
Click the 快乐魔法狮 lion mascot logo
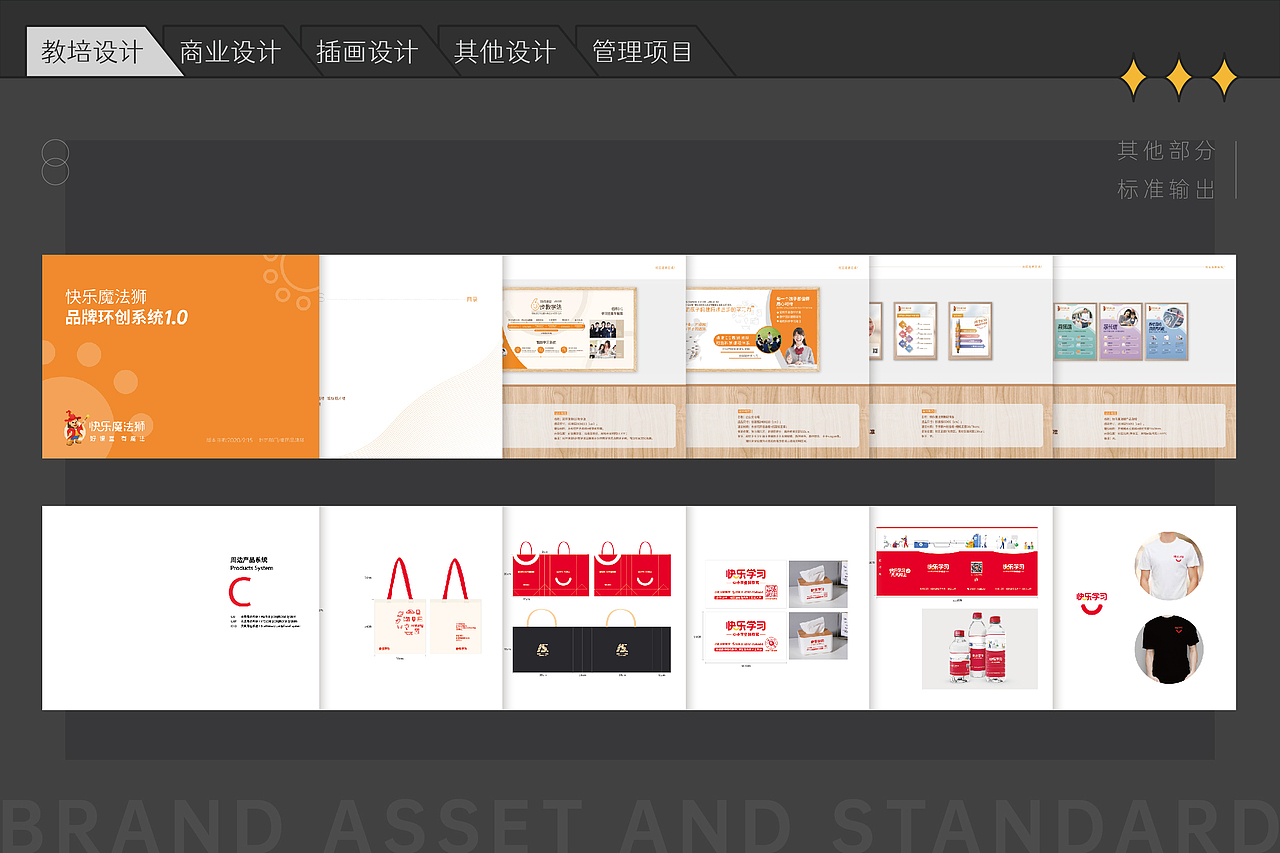105,427
